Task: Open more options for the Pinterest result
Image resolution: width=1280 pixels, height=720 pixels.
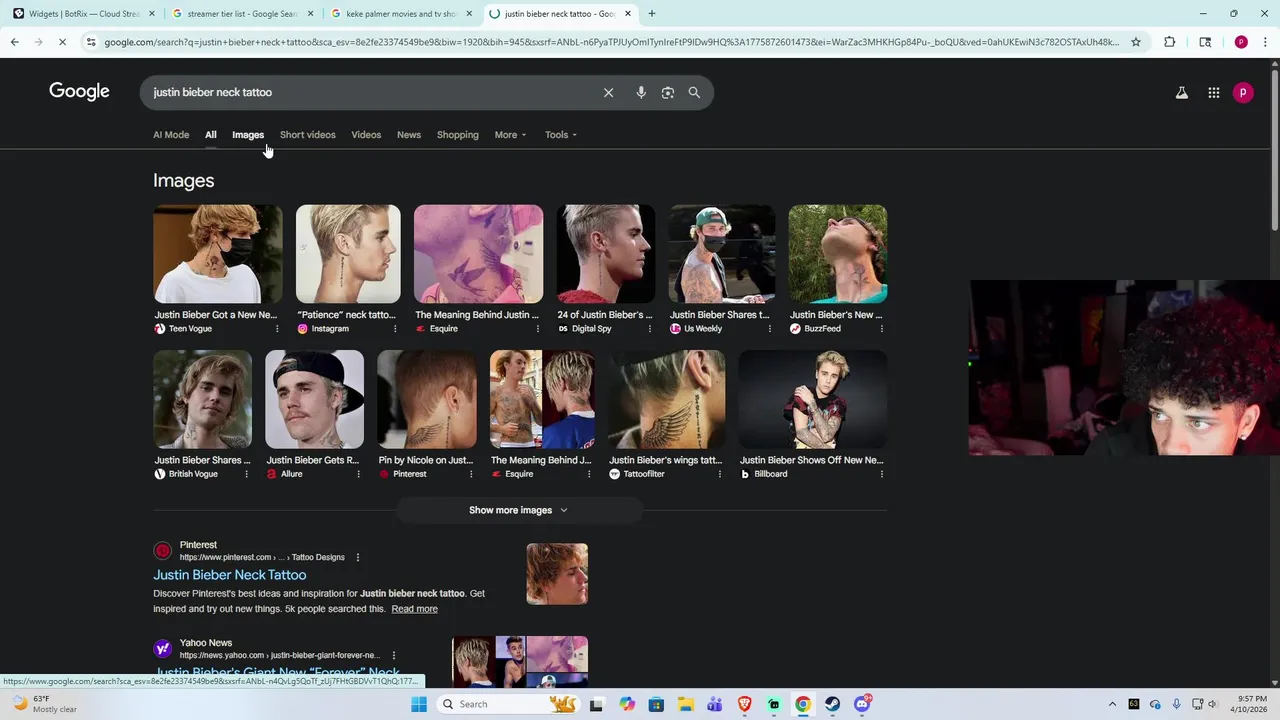Action: 357,557
